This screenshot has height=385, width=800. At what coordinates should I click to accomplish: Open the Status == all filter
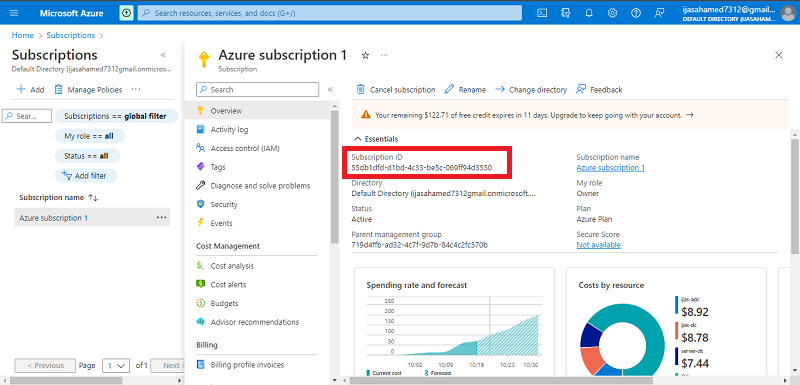pyautogui.click(x=88, y=156)
